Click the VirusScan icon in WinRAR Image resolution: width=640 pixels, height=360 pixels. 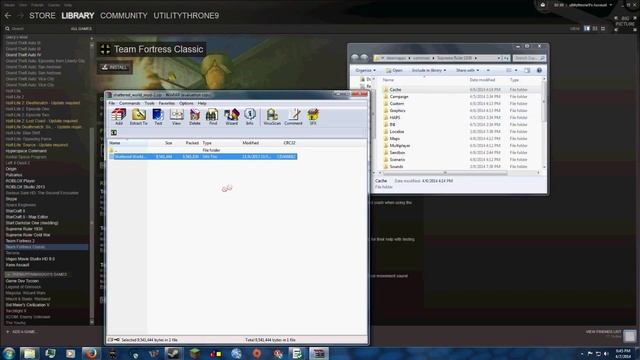coord(272,117)
